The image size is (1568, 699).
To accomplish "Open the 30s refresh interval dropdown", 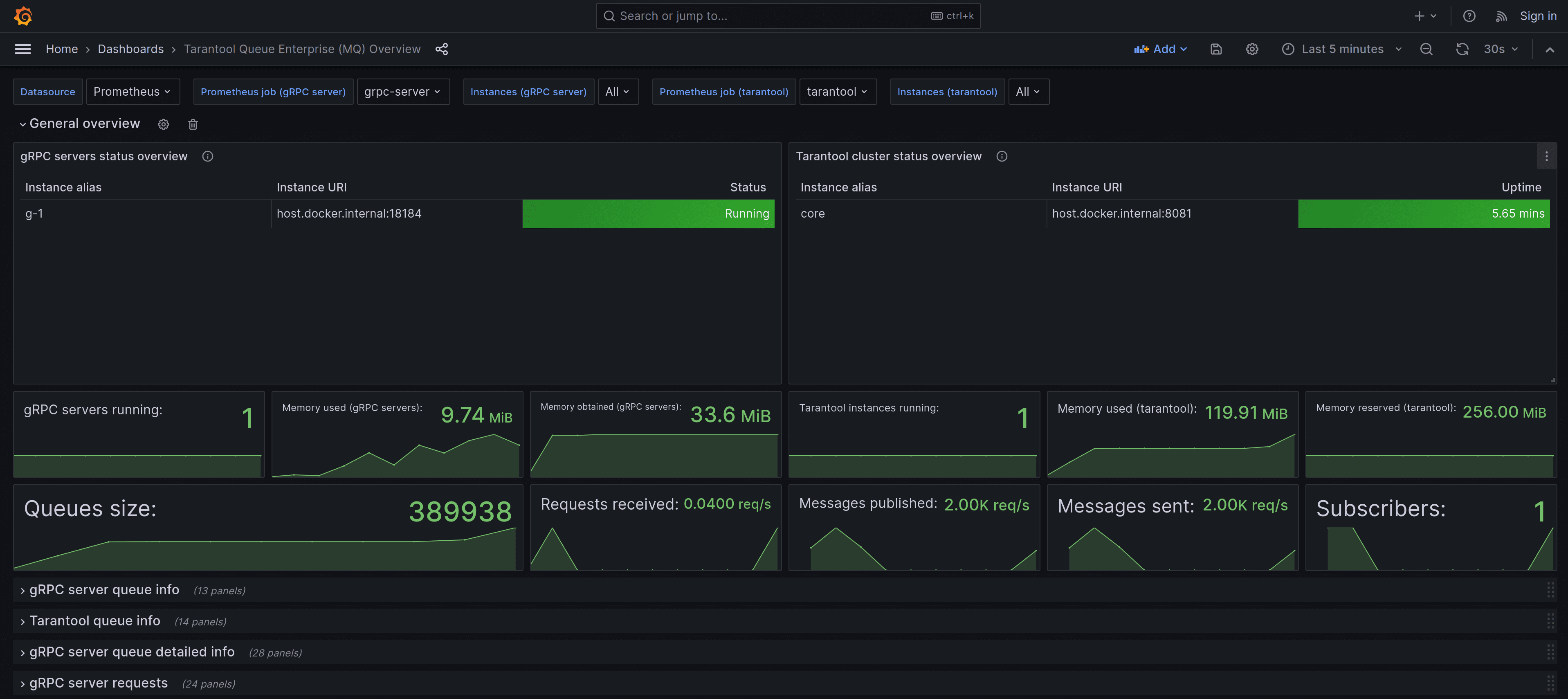I will click(1501, 49).
